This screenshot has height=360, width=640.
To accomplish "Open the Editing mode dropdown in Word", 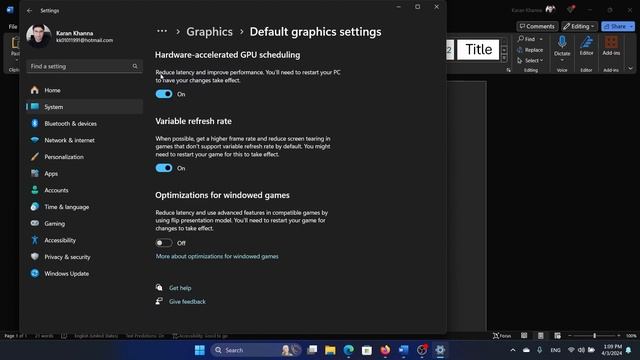I will pos(579,27).
